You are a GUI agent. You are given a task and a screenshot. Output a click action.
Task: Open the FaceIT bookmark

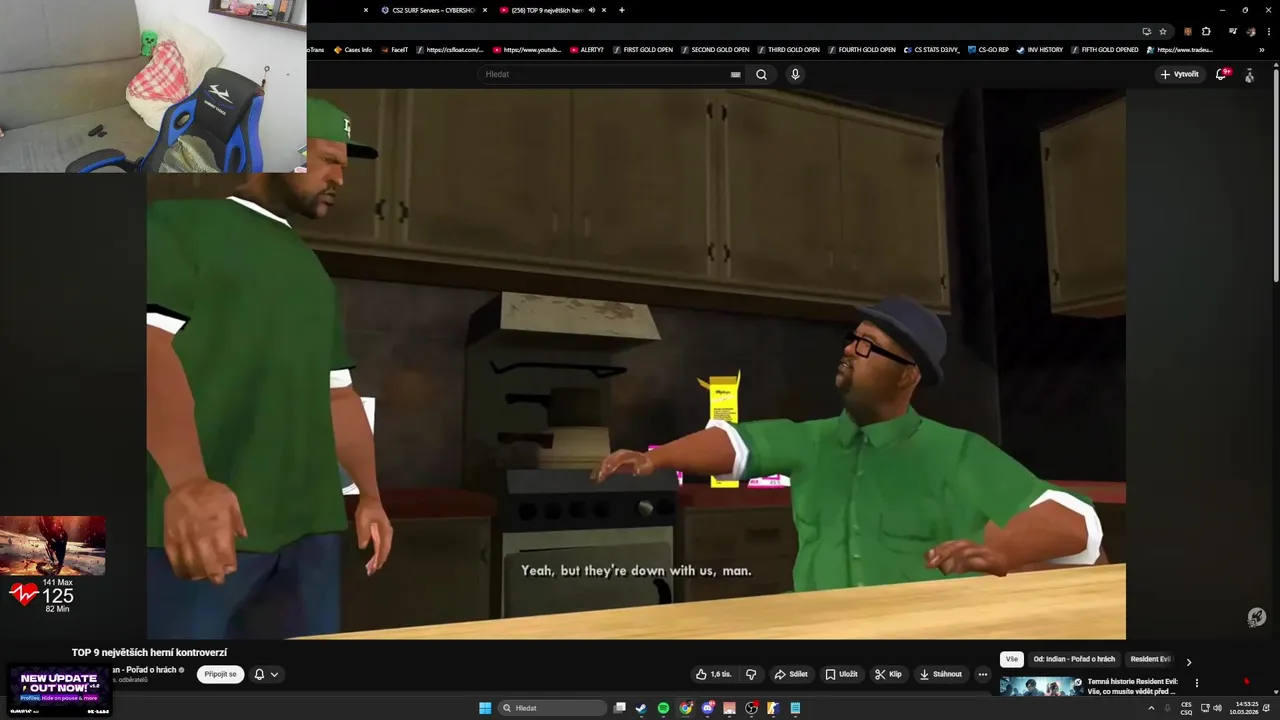pyautogui.click(x=394, y=50)
